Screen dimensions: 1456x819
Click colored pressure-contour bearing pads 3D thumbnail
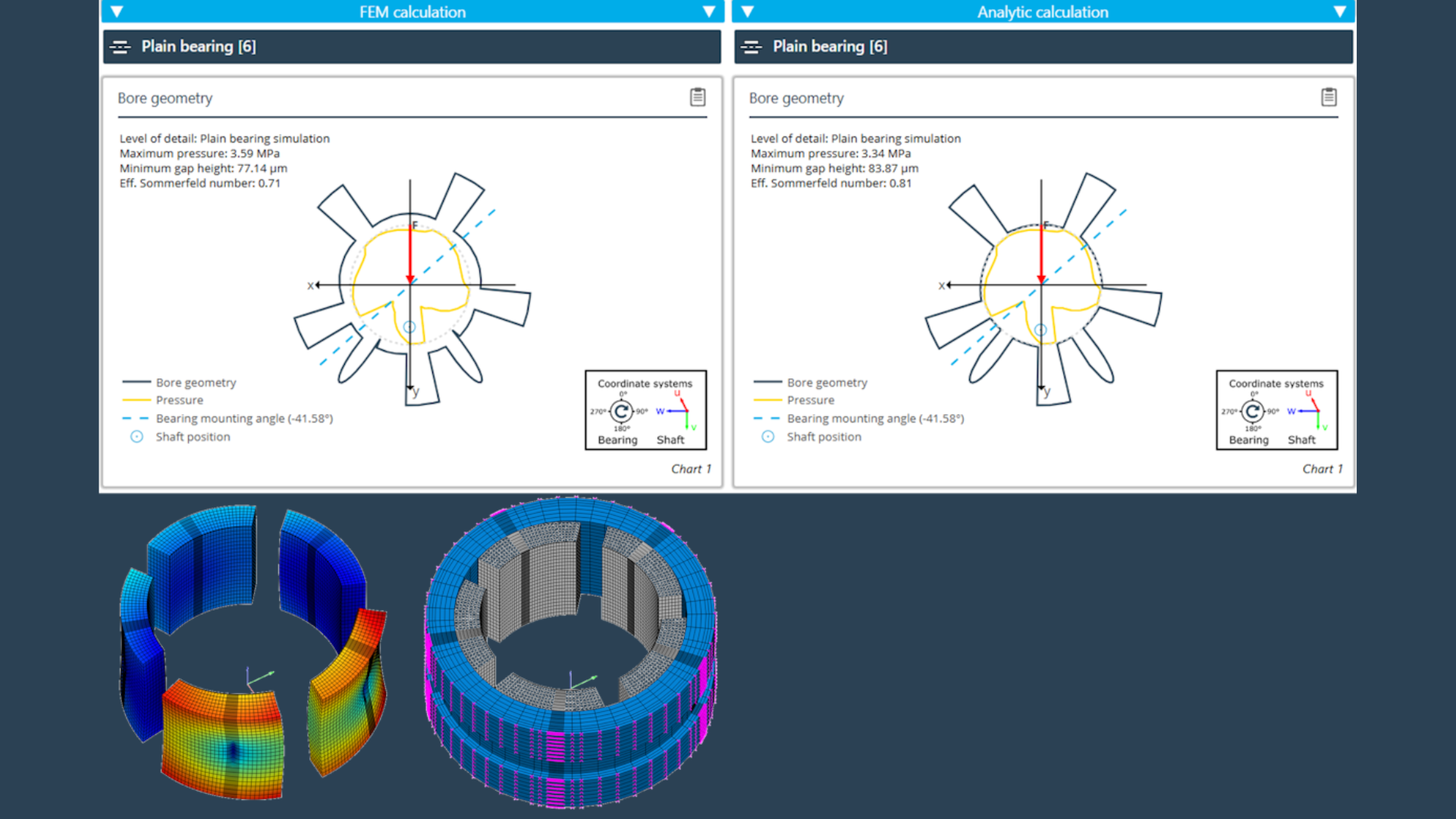click(x=253, y=652)
